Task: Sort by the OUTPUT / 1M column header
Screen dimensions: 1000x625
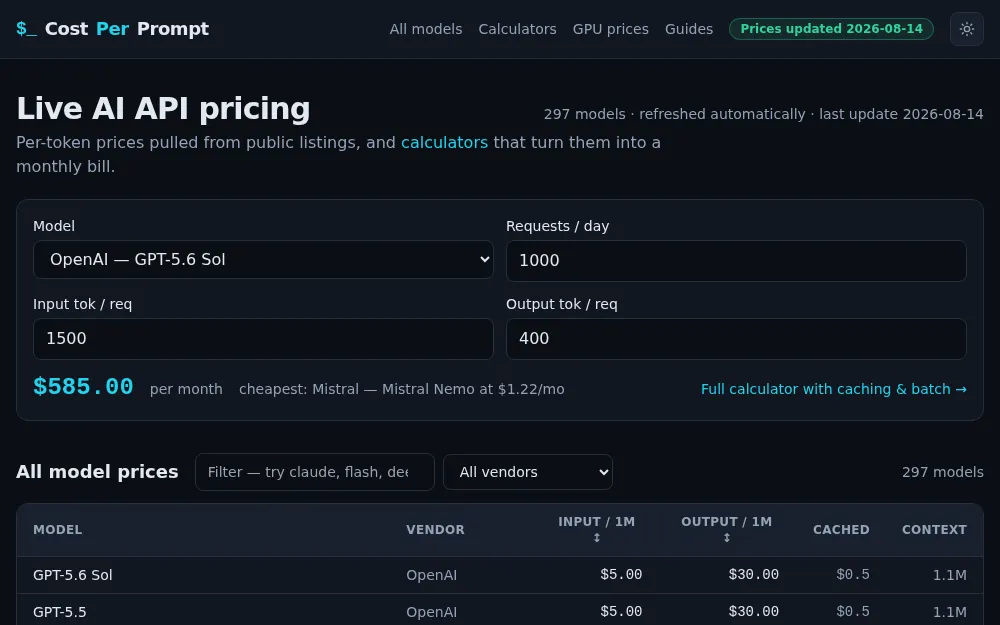Action: pyautogui.click(x=726, y=529)
